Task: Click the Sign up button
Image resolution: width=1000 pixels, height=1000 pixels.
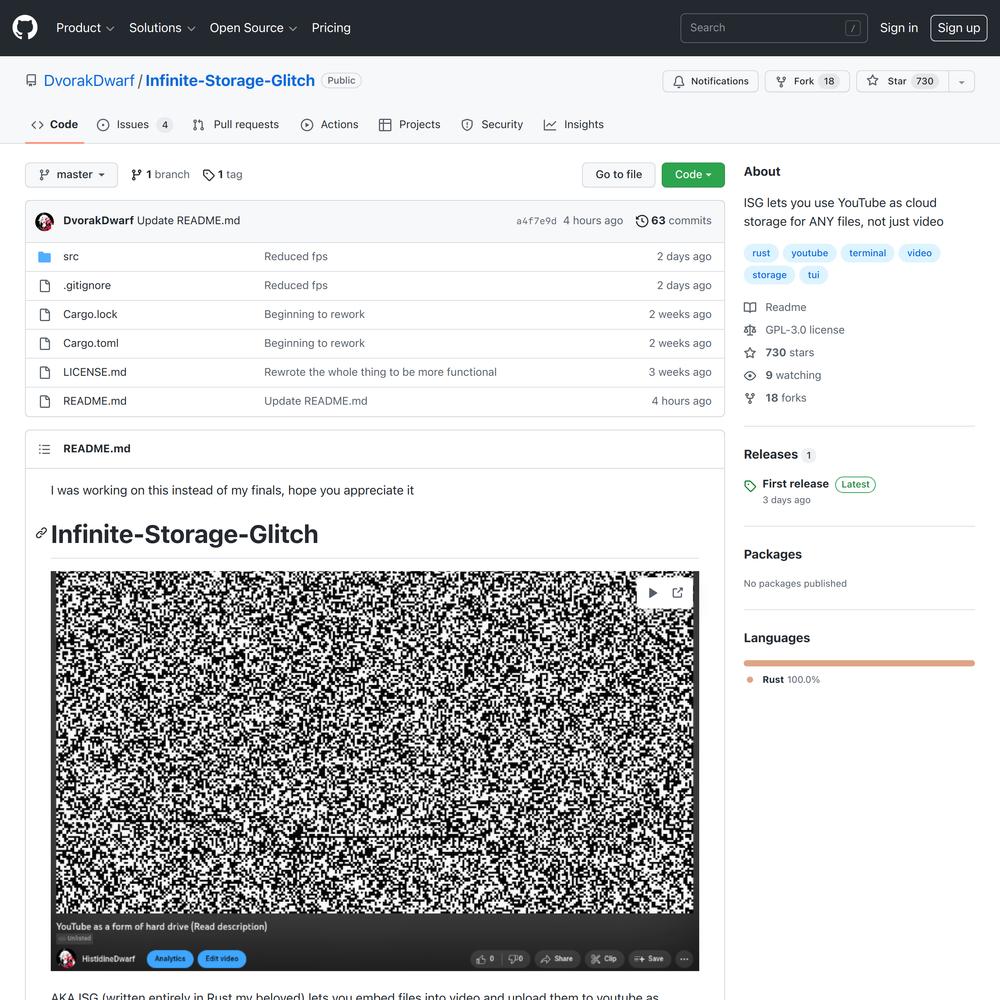Action: click(x=959, y=27)
